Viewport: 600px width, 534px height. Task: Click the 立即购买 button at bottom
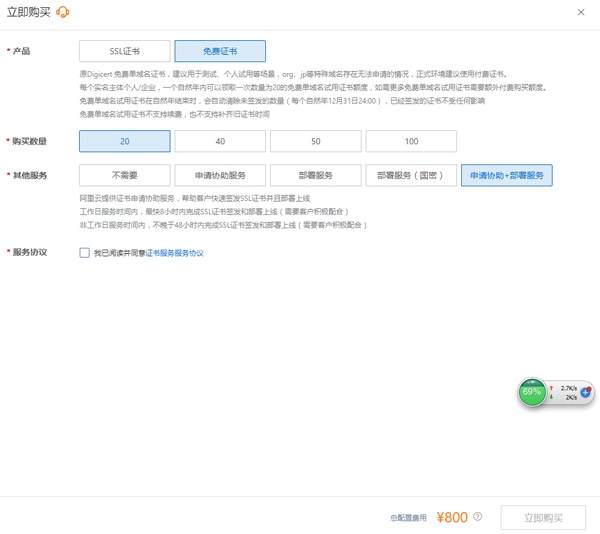coord(543,517)
